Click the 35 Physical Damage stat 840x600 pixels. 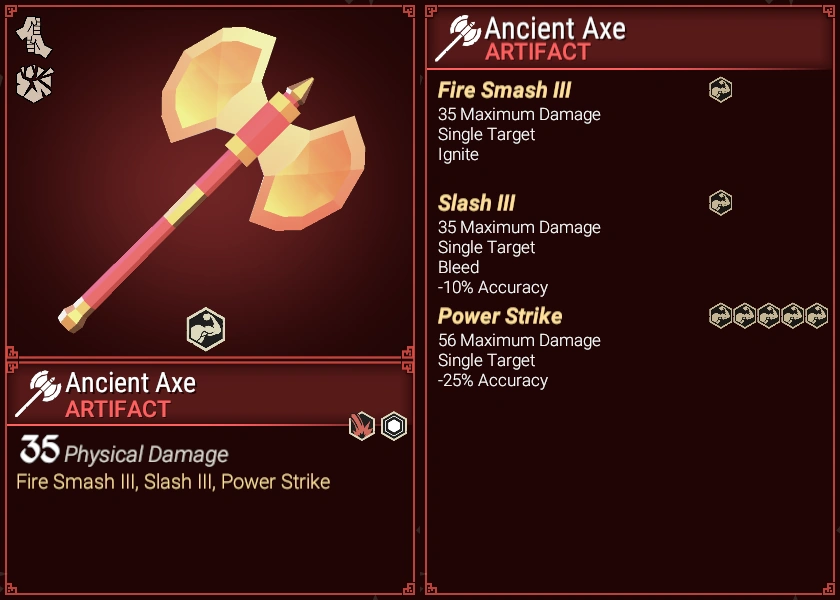124,450
